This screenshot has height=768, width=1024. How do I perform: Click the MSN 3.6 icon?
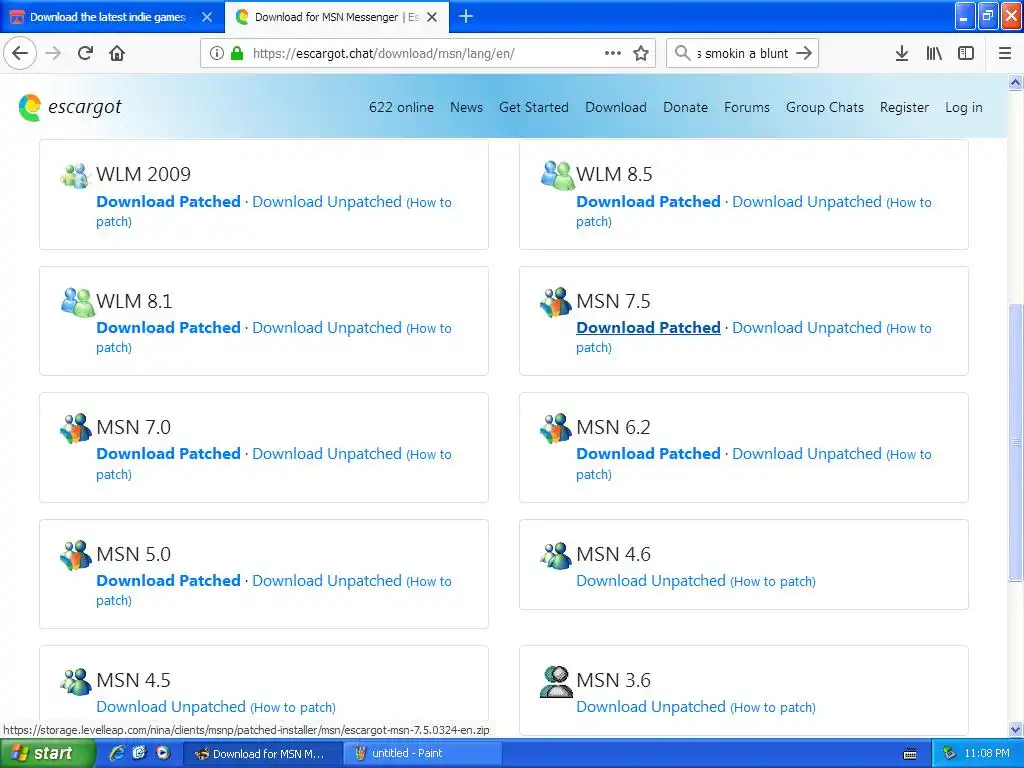pyautogui.click(x=556, y=681)
